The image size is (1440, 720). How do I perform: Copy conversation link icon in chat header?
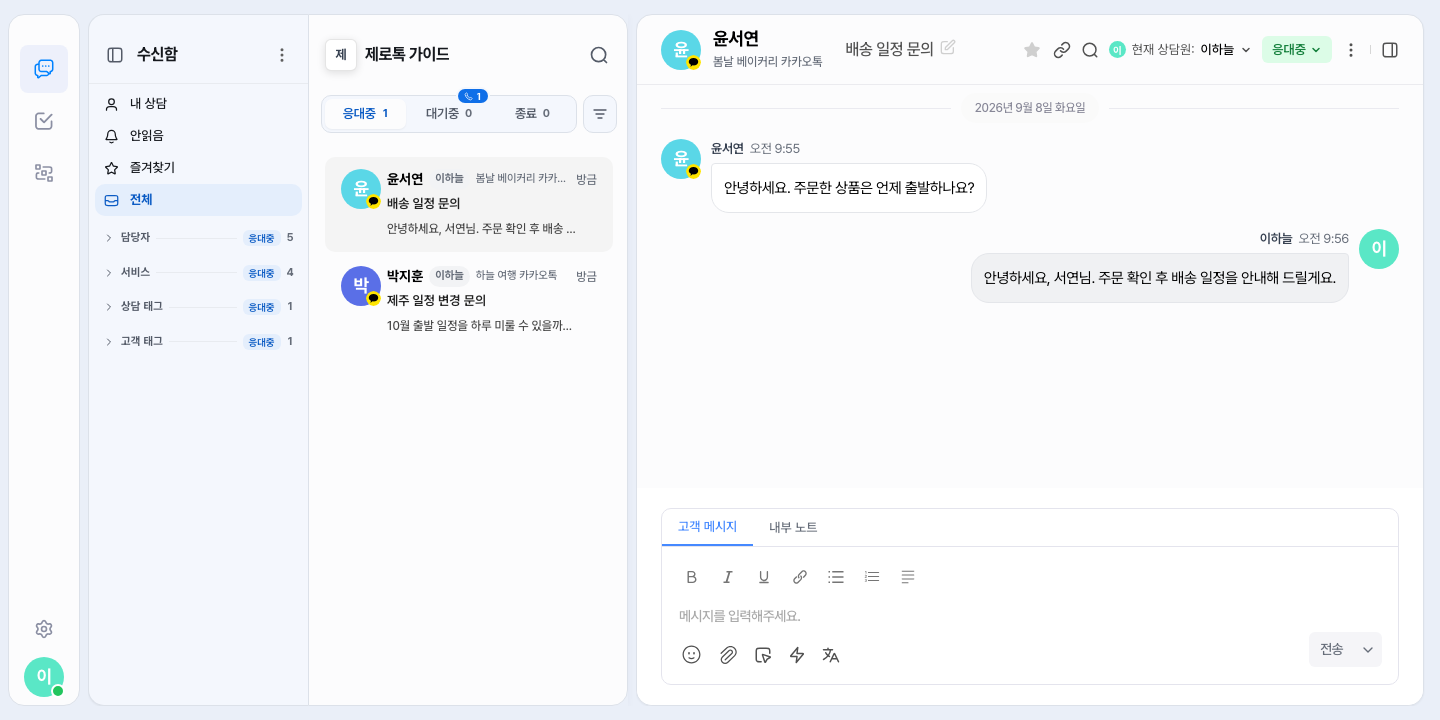1062,50
